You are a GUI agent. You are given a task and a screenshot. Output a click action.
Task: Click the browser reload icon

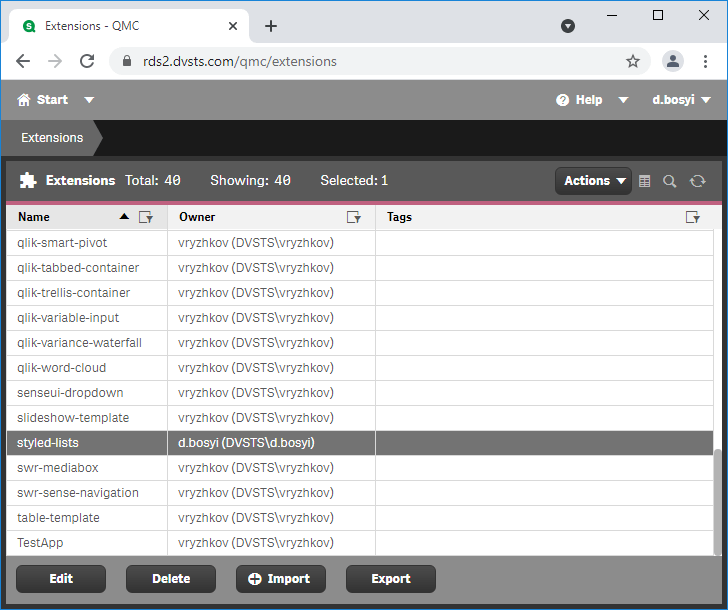(x=87, y=61)
